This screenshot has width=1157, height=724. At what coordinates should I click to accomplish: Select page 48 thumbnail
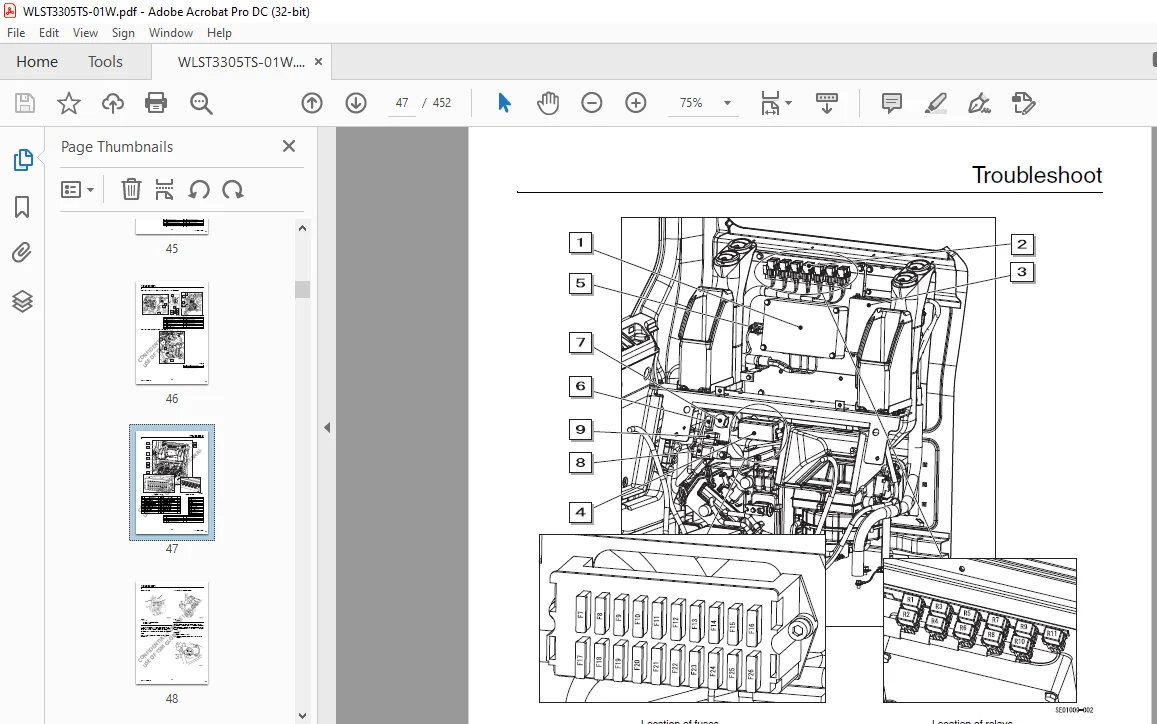coord(172,633)
